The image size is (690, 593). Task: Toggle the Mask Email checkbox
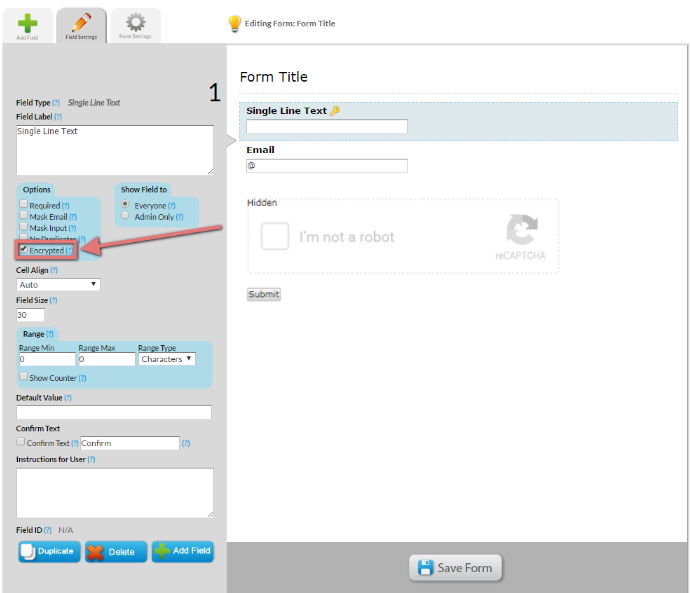[23, 216]
